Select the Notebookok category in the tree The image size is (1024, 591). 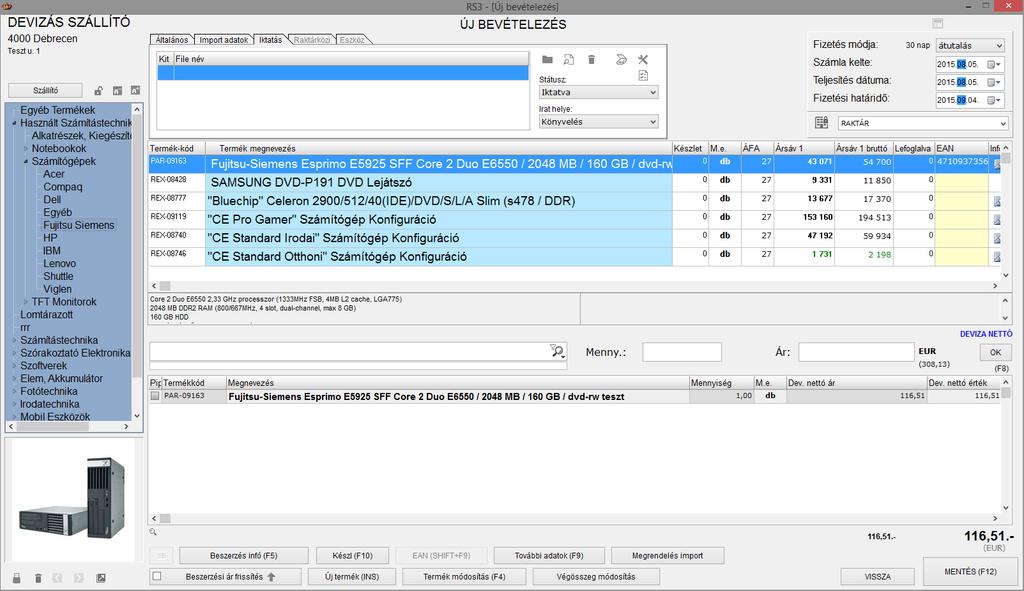(59, 148)
